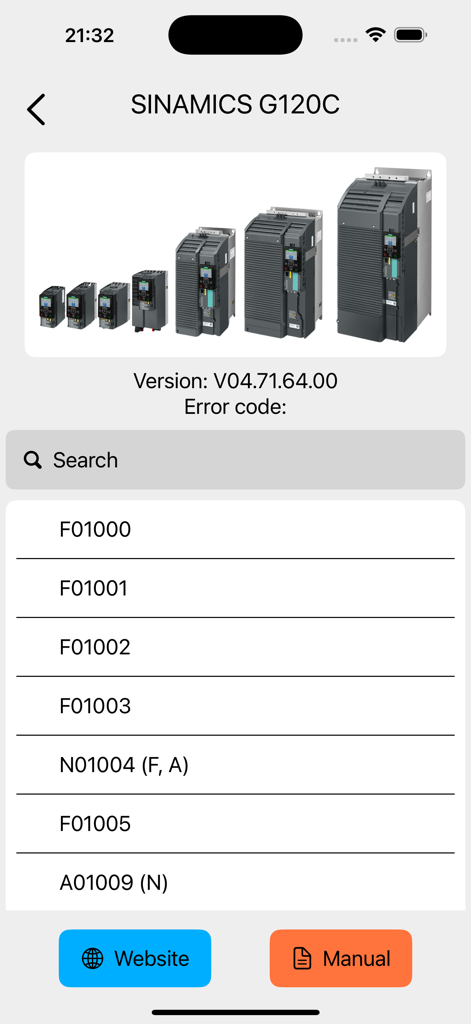The width and height of the screenshot is (471, 1024).
Task: Select error code F01003
Action: click(235, 706)
